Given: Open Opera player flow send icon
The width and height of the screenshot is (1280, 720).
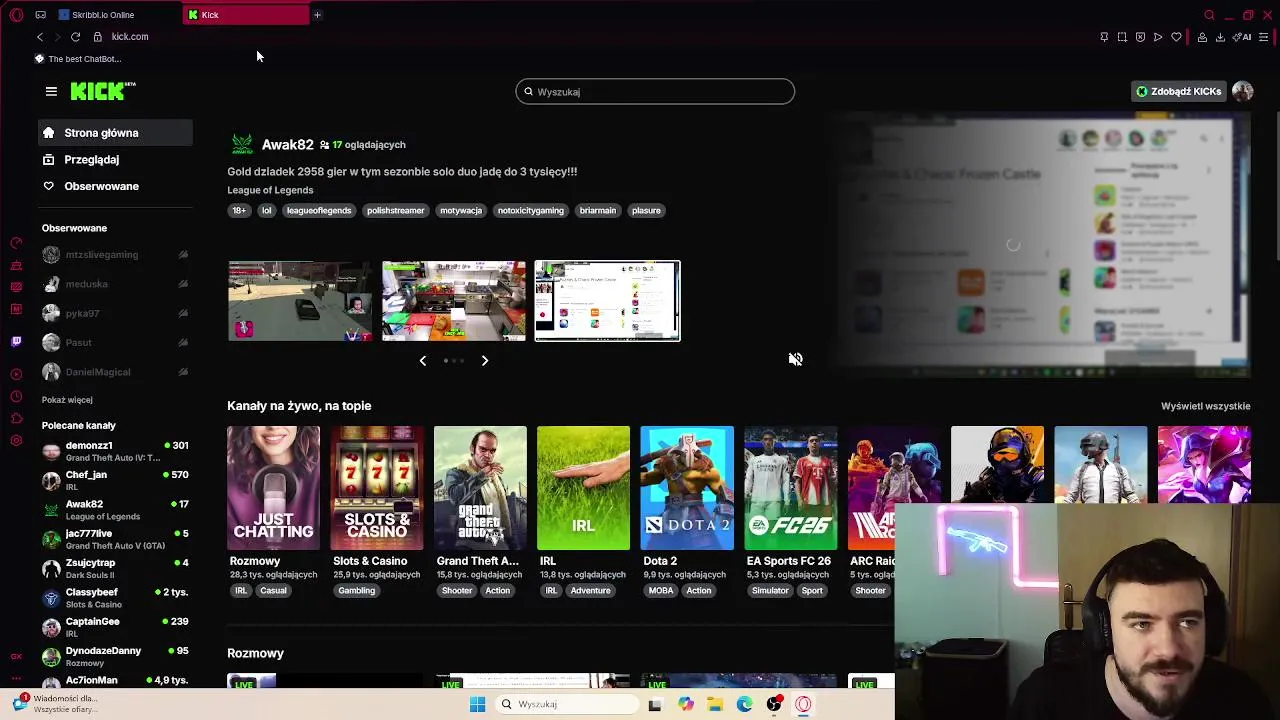Looking at the screenshot, I should pos(1158,37).
